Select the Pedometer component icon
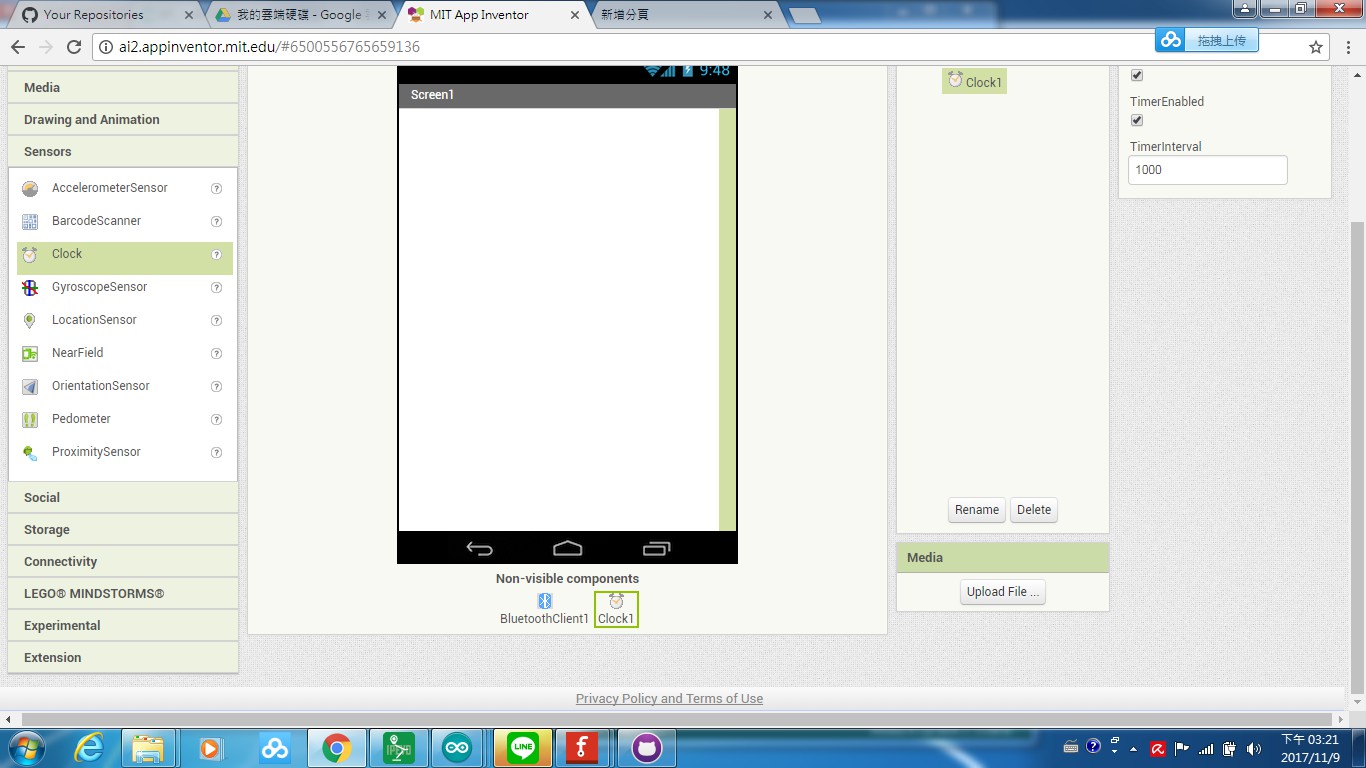Viewport: 1366px width, 768px height. pyautogui.click(x=31, y=419)
